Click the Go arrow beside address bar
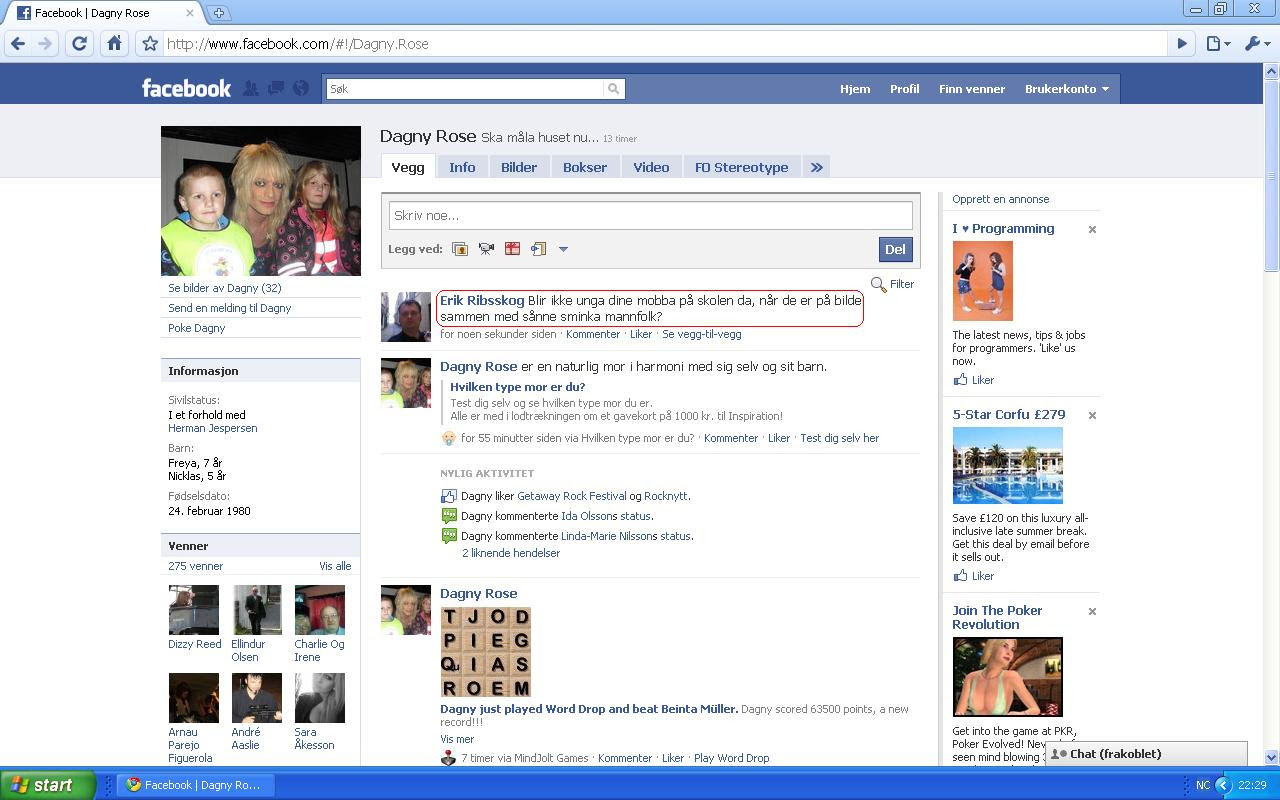The height and width of the screenshot is (800, 1280). pyautogui.click(x=1182, y=44)
